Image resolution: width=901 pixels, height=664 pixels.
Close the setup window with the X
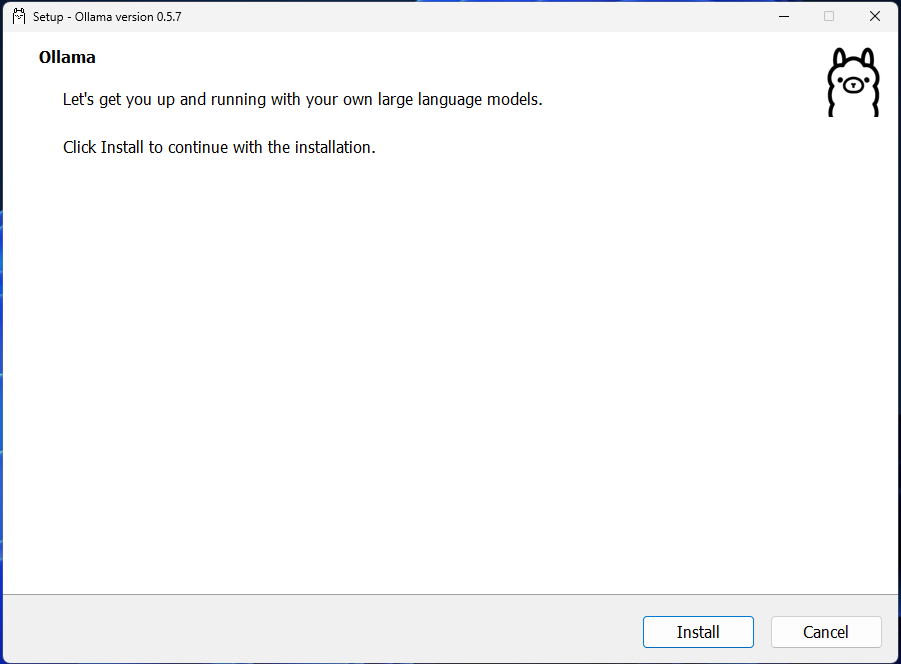[874, 16]
